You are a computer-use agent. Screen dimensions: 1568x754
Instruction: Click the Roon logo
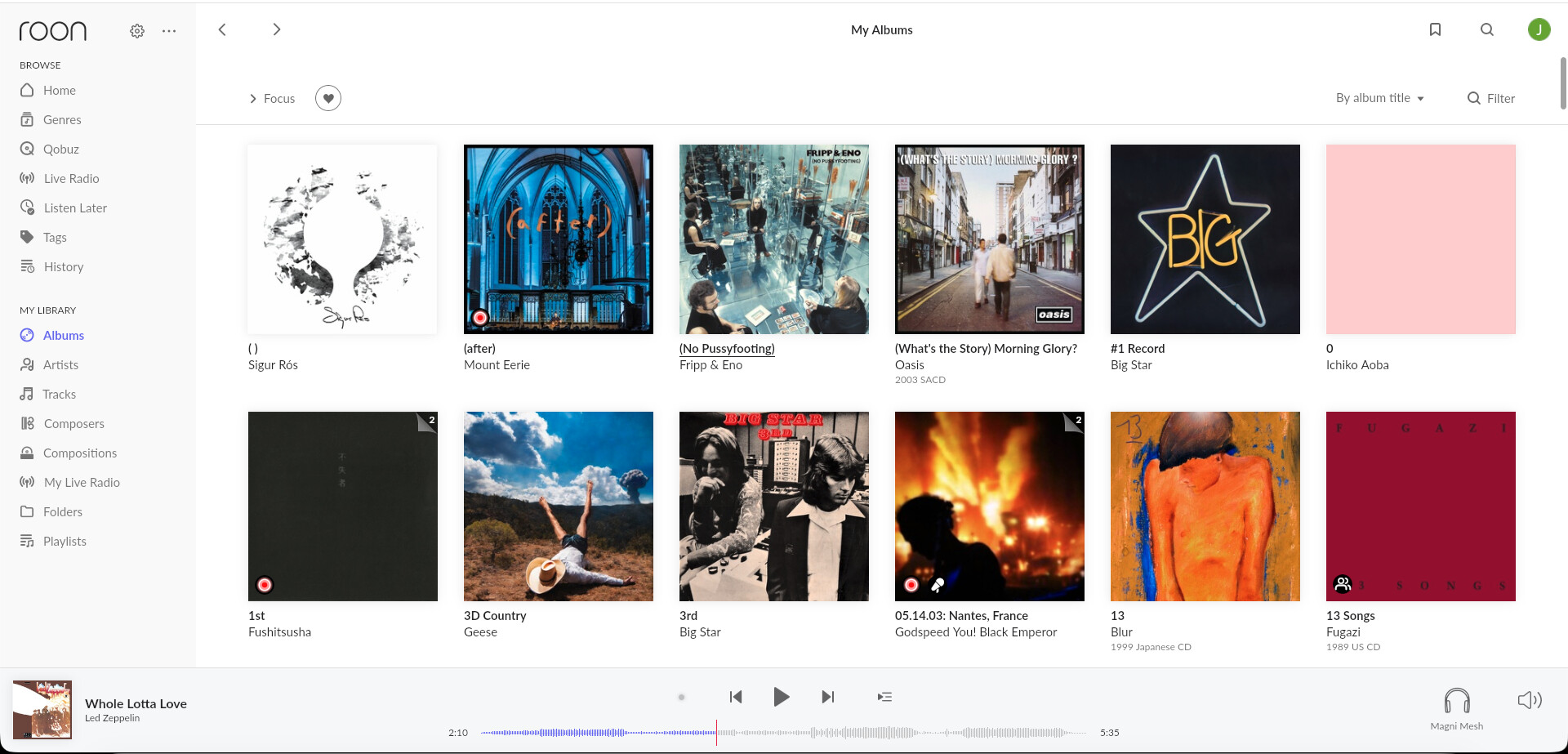coord(53,31)
